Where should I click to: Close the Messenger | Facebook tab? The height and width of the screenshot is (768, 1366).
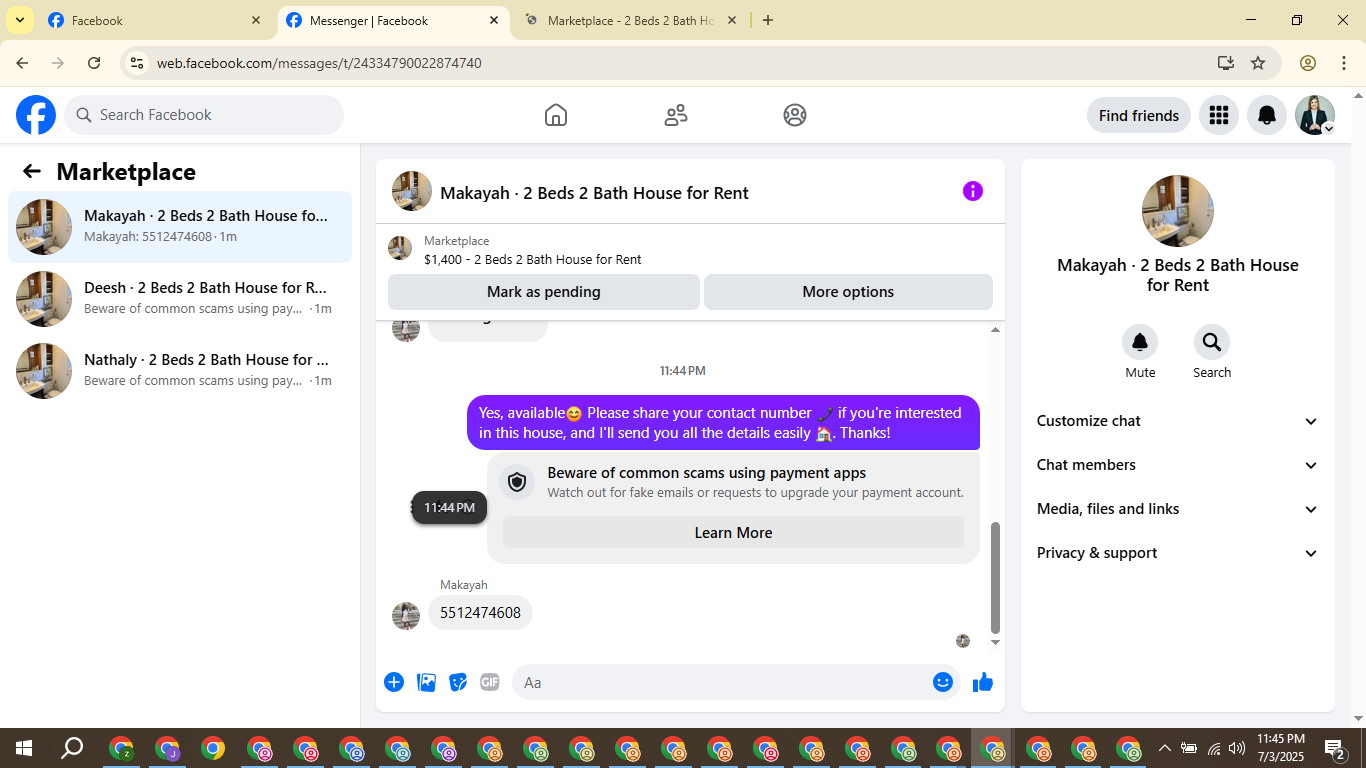coord(494,20)
